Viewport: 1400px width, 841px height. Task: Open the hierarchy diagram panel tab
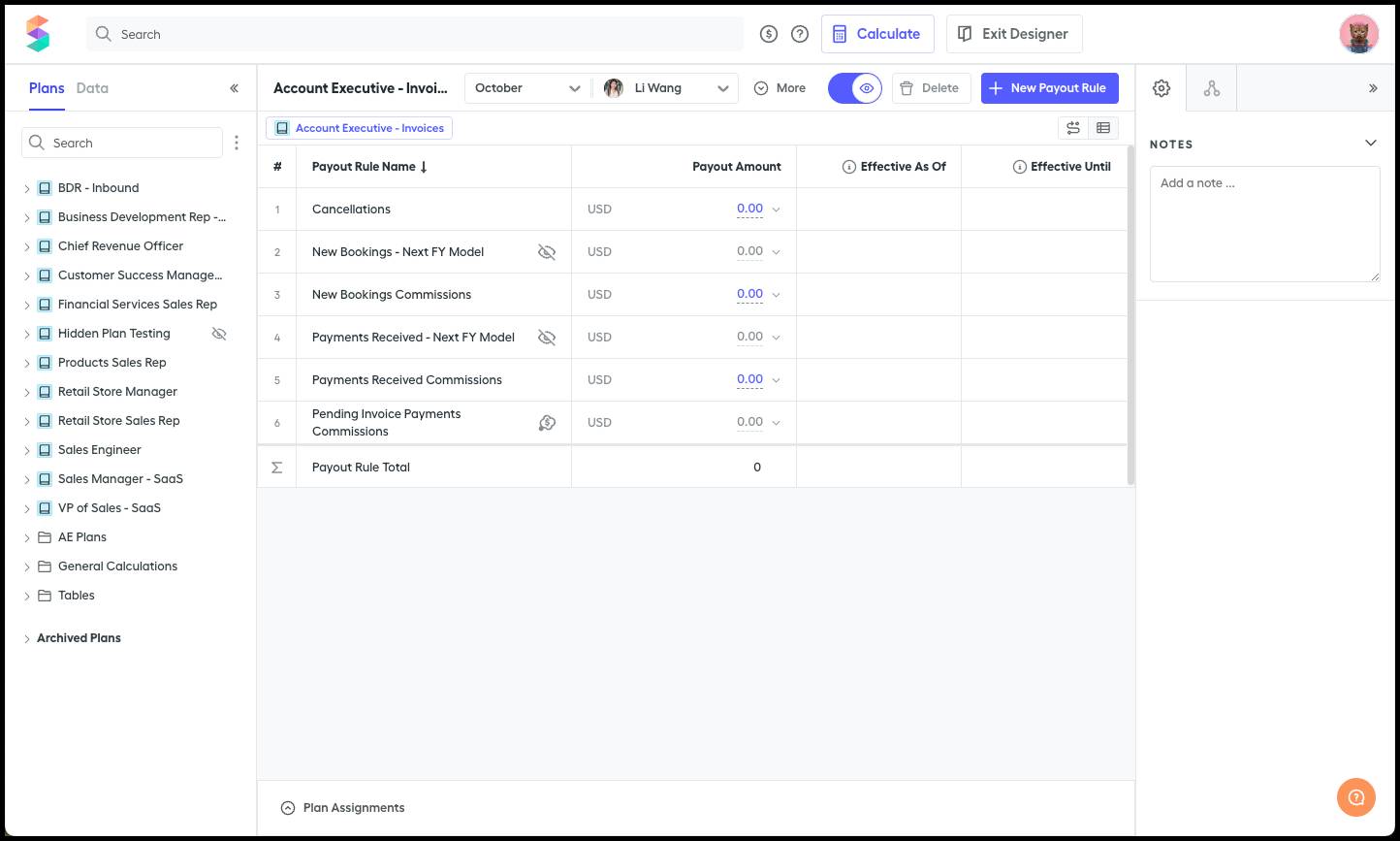point(1212,88)
